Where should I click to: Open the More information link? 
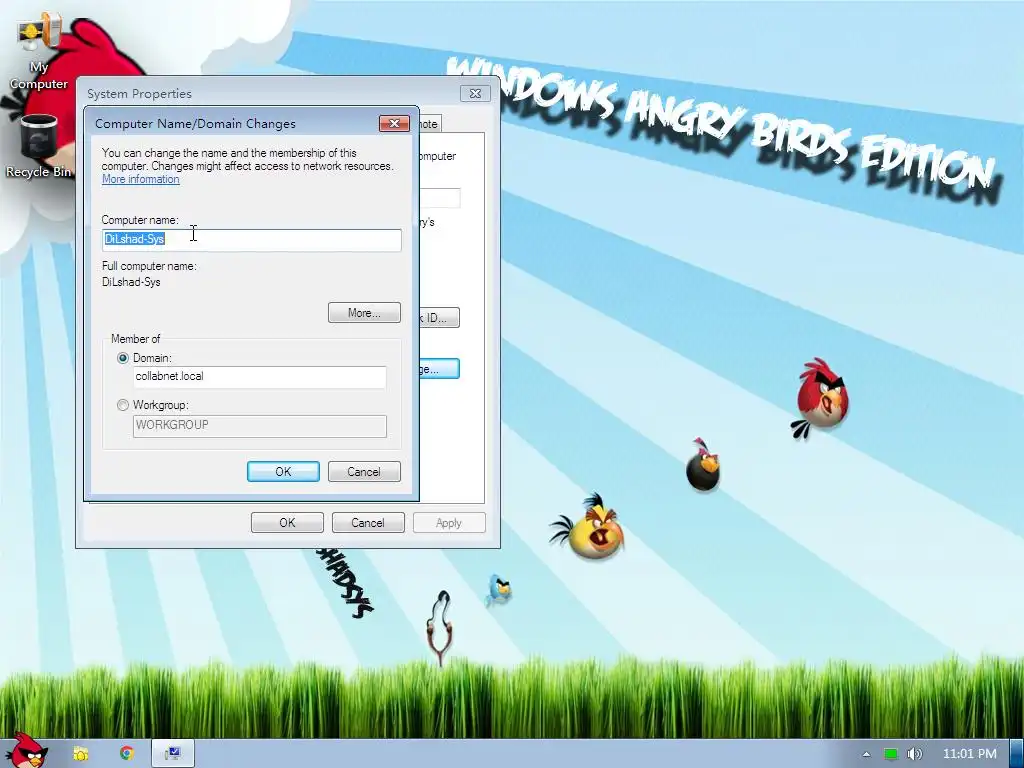[x=140, y=179]
